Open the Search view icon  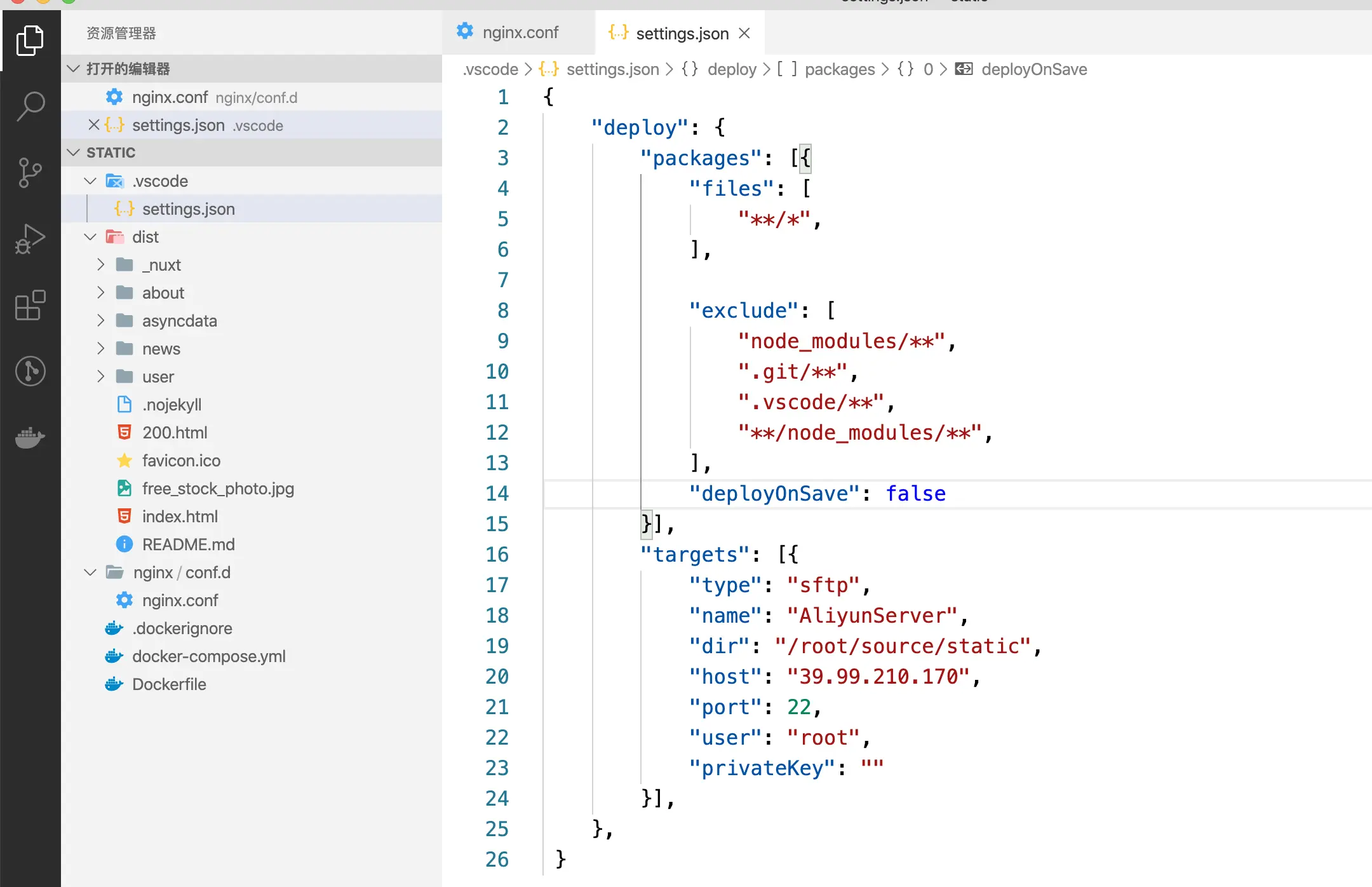pos(30,106)
